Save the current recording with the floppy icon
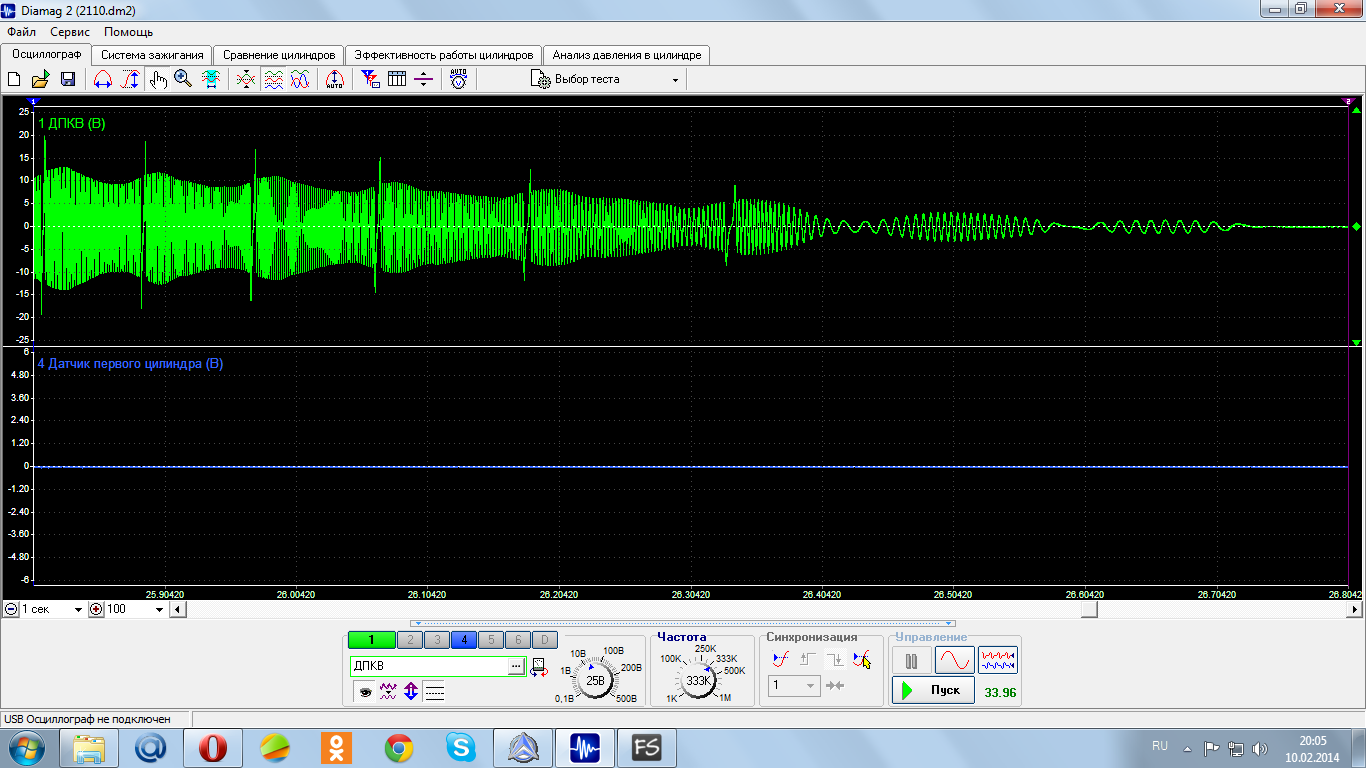Screen dimensions: 1366x768 click(68, 79)
